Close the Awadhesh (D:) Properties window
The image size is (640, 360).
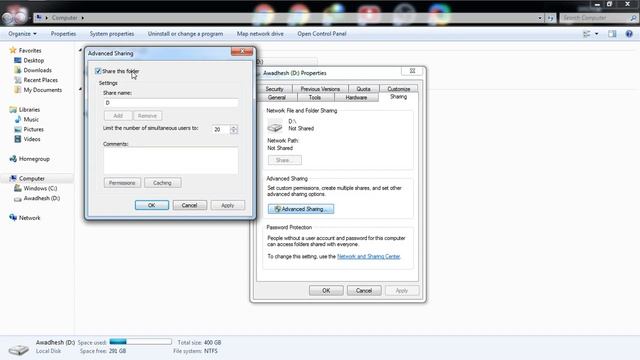tap(412, 71)
